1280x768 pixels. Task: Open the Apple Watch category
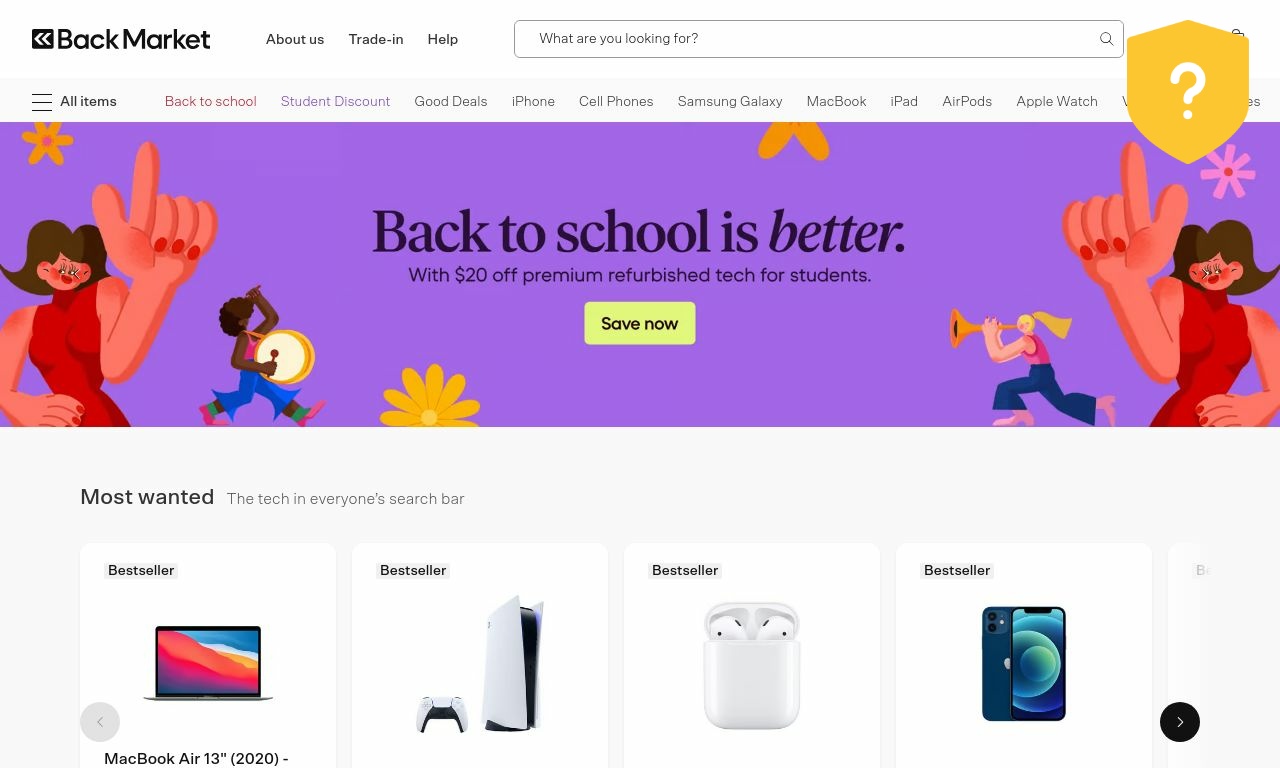coord(1057,101)
